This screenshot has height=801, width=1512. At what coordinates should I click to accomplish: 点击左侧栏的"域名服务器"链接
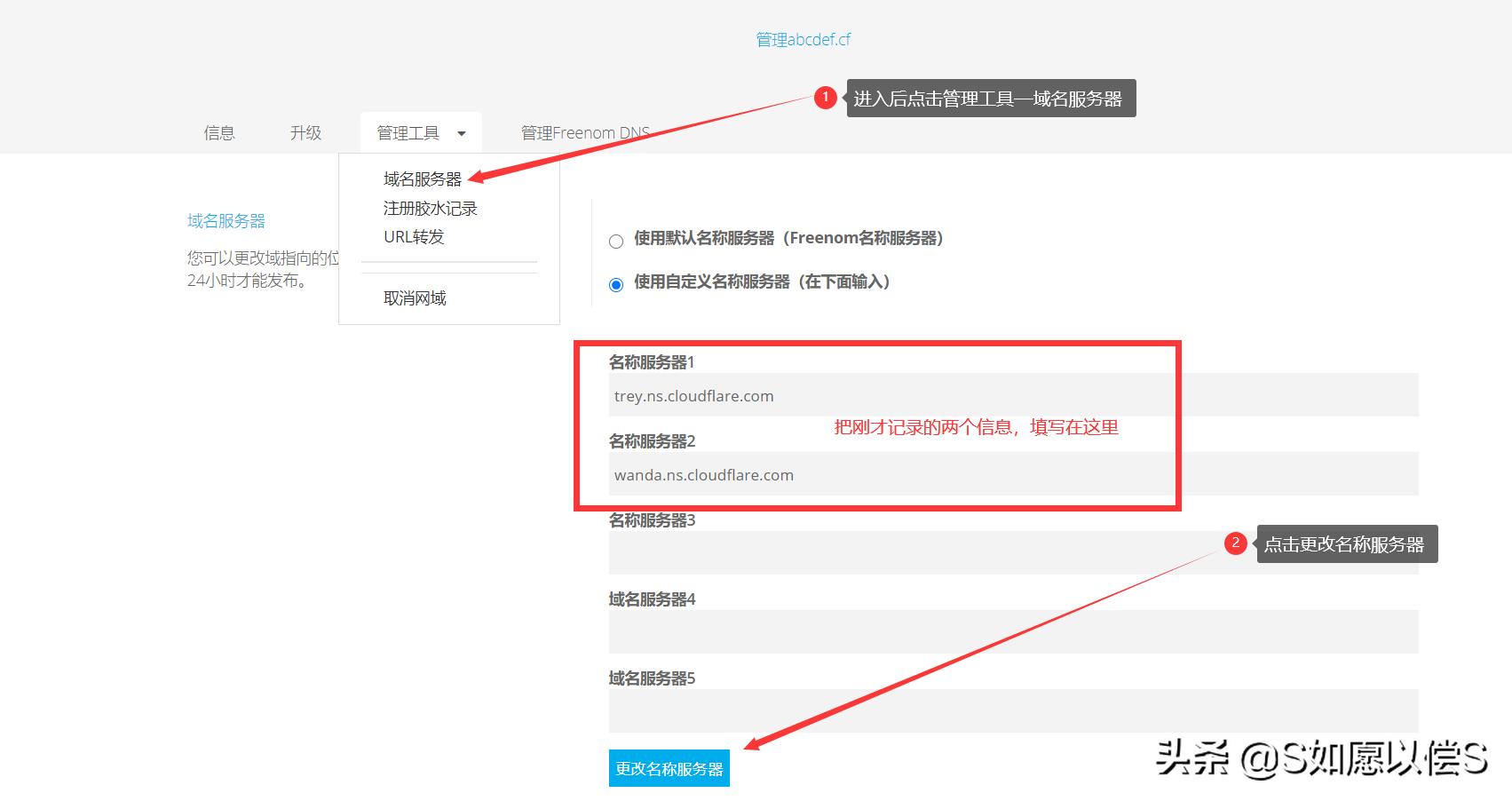[226, 220]
